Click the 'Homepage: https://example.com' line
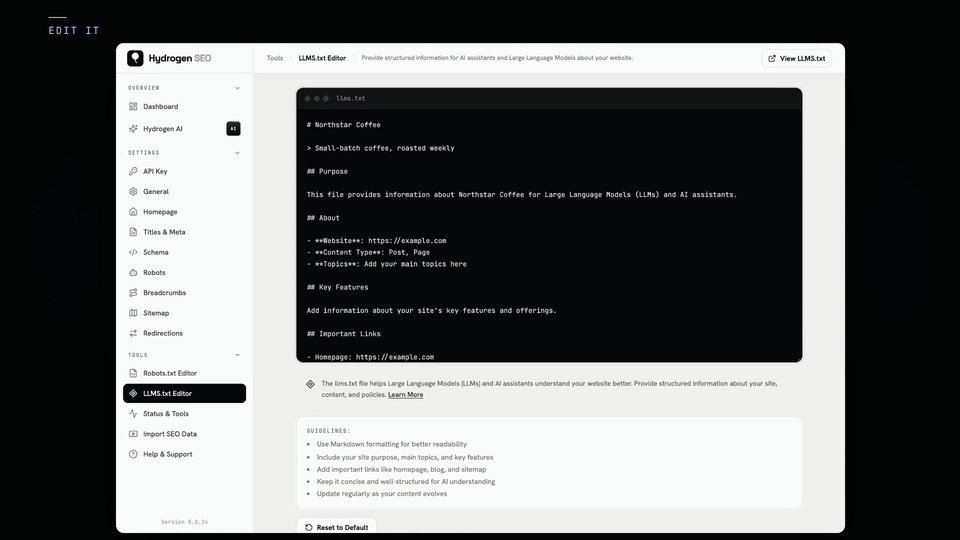This screenshot has height=540, width=960. pos(370,357)
